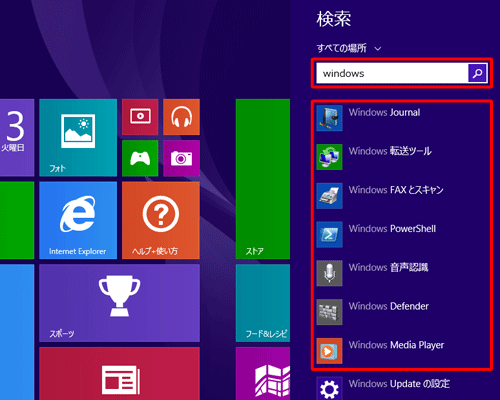Open the camera tile

(181, 158)
